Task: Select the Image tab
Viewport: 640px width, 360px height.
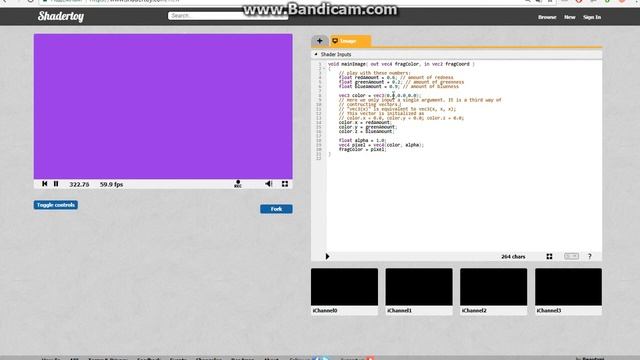Action: coord(351,41)
